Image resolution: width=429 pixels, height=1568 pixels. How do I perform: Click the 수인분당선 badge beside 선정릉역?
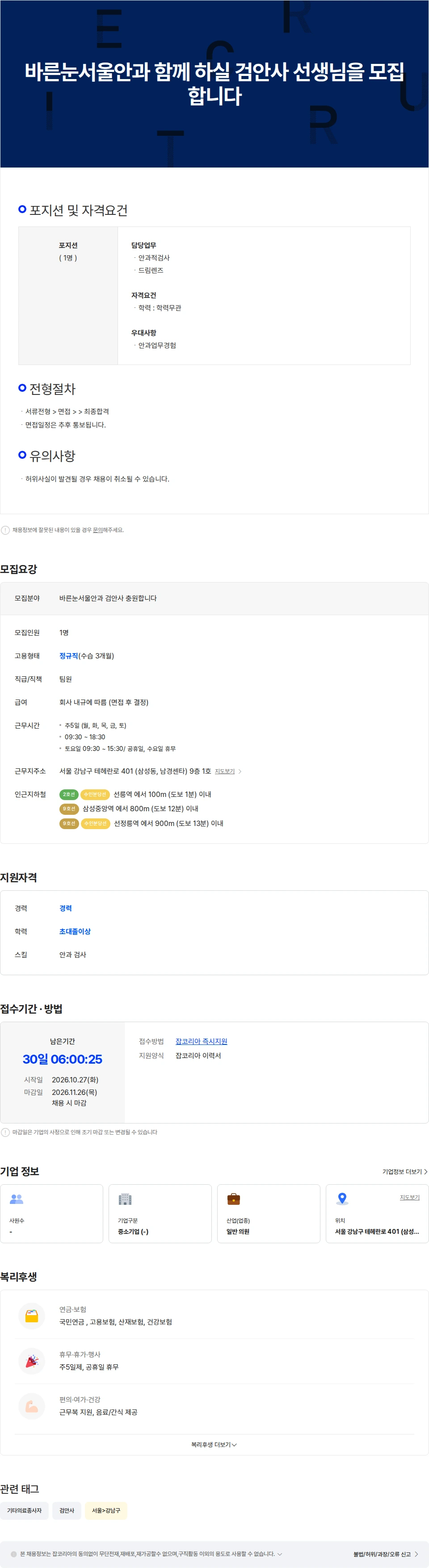click(x=95, y=824)
